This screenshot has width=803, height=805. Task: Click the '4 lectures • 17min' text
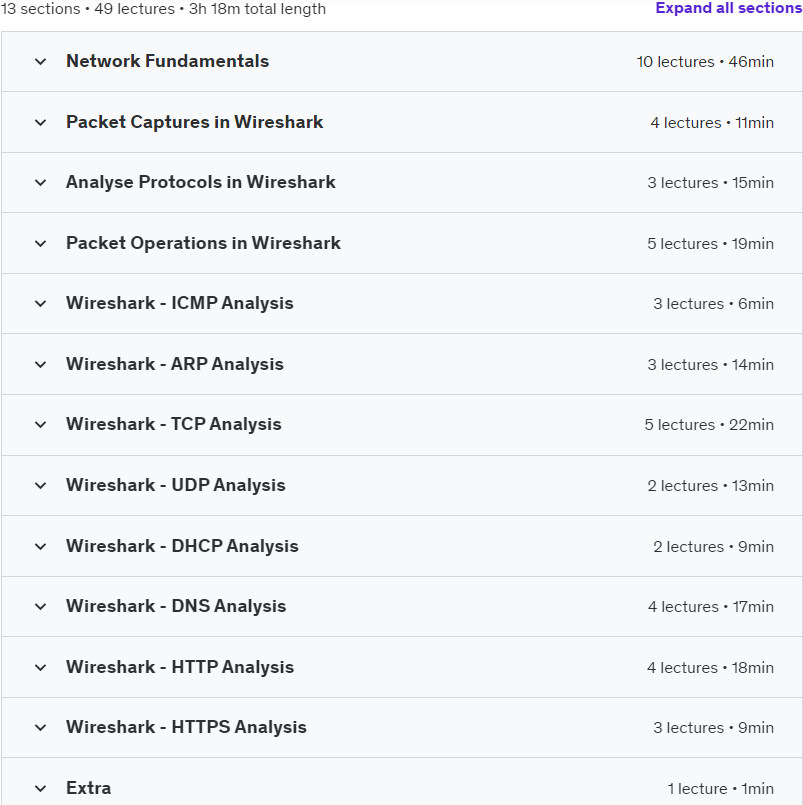[x=711, y=606]
